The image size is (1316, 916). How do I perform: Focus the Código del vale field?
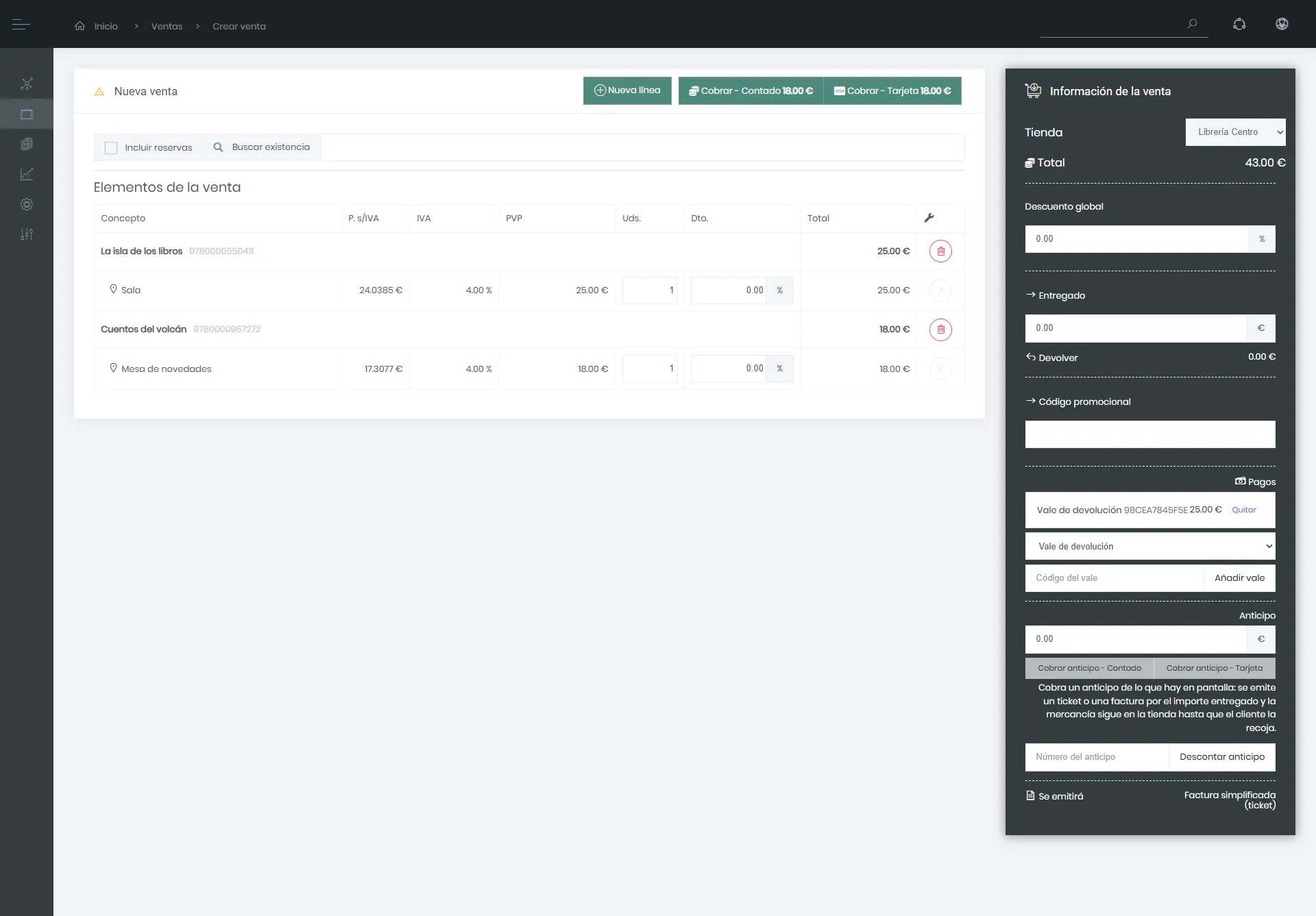click(x=1114, y=578)
